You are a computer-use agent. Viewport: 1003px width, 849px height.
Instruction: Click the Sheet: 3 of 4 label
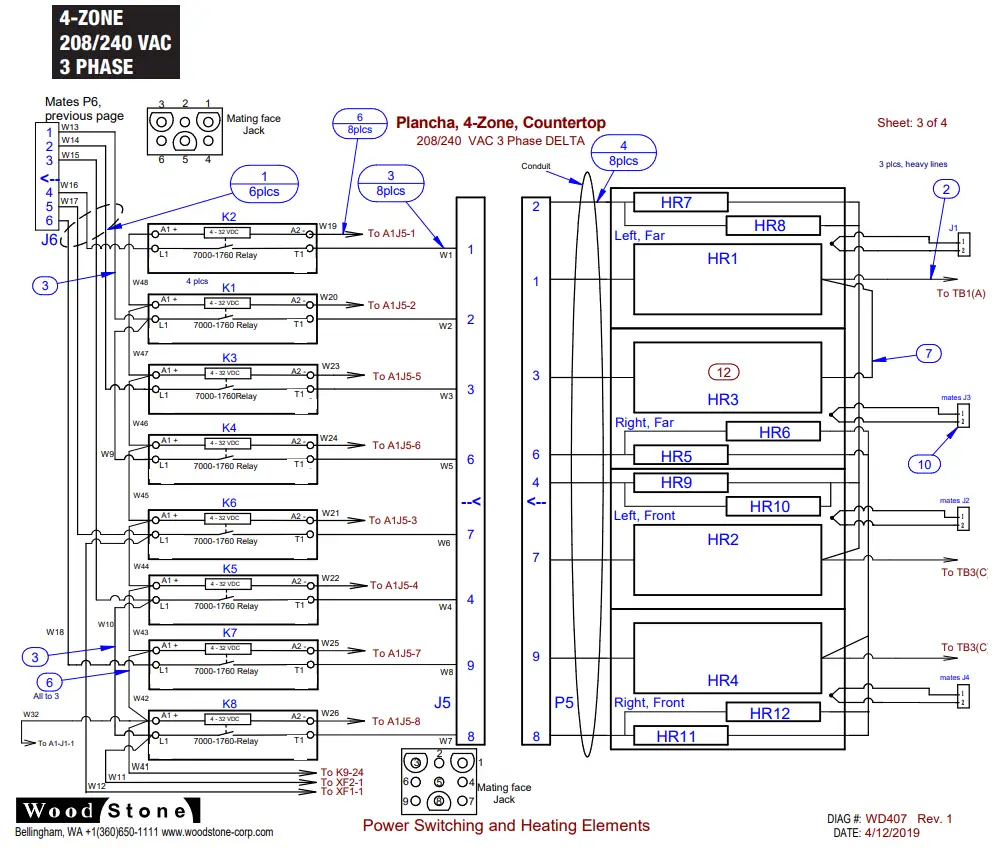[912, 123]
